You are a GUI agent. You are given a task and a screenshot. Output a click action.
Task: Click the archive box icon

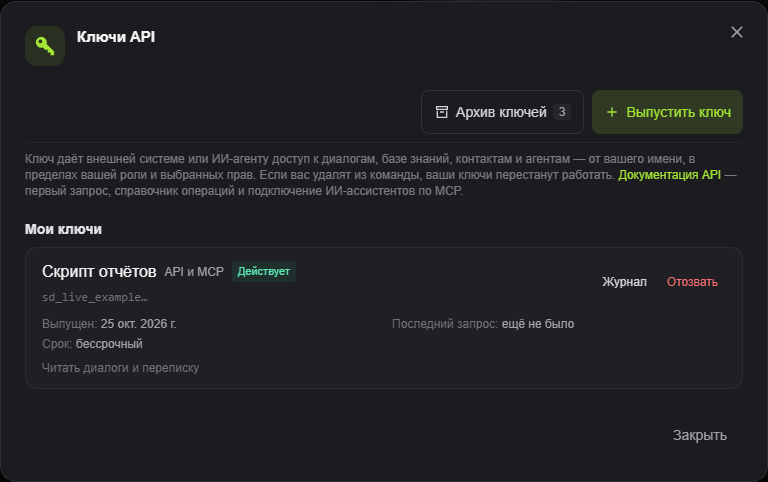[x=442, y=112]
